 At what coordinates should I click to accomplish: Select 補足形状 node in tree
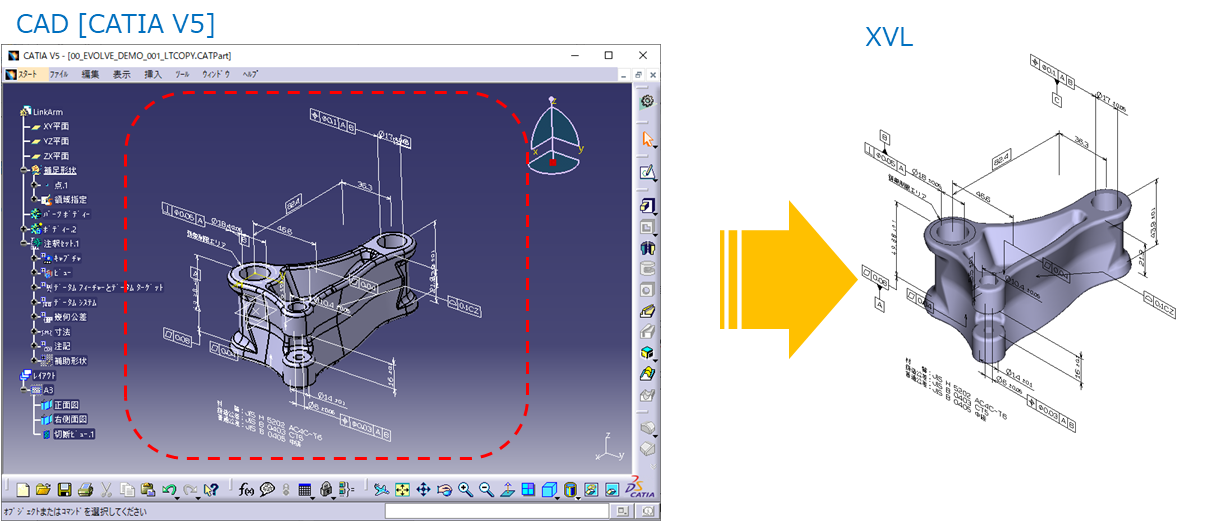click(x=52, y=170)
